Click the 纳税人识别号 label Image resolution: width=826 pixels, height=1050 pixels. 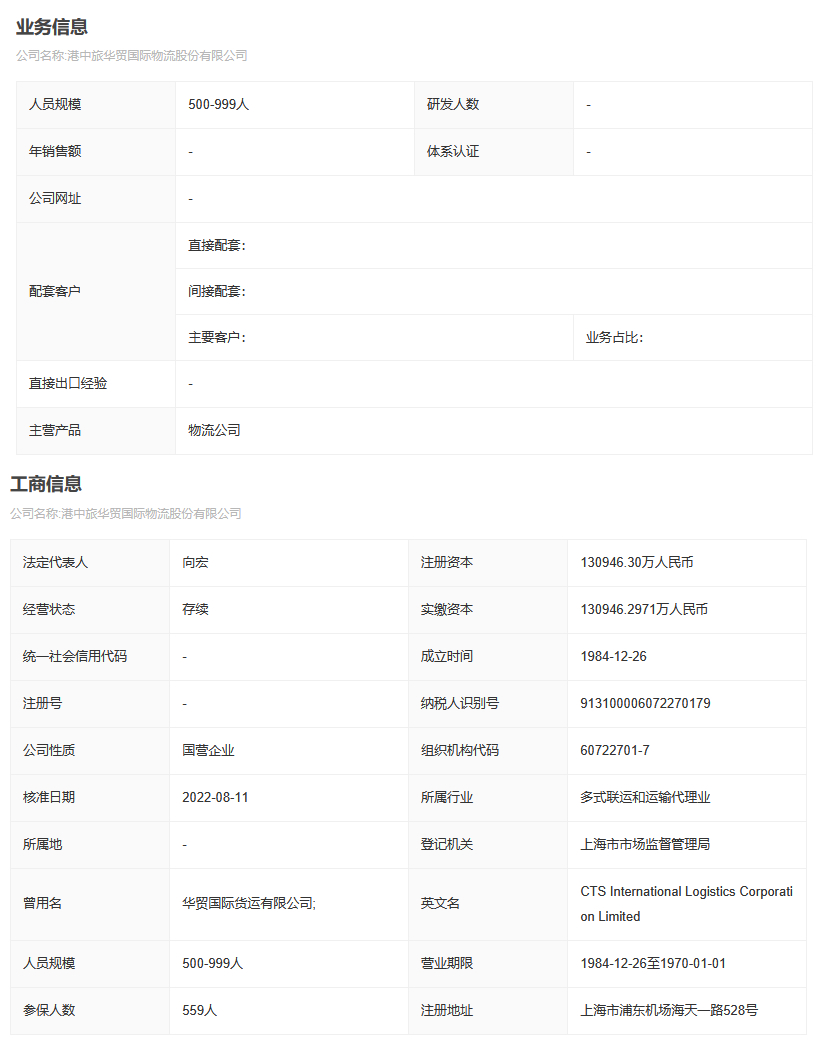click(460, 703)
